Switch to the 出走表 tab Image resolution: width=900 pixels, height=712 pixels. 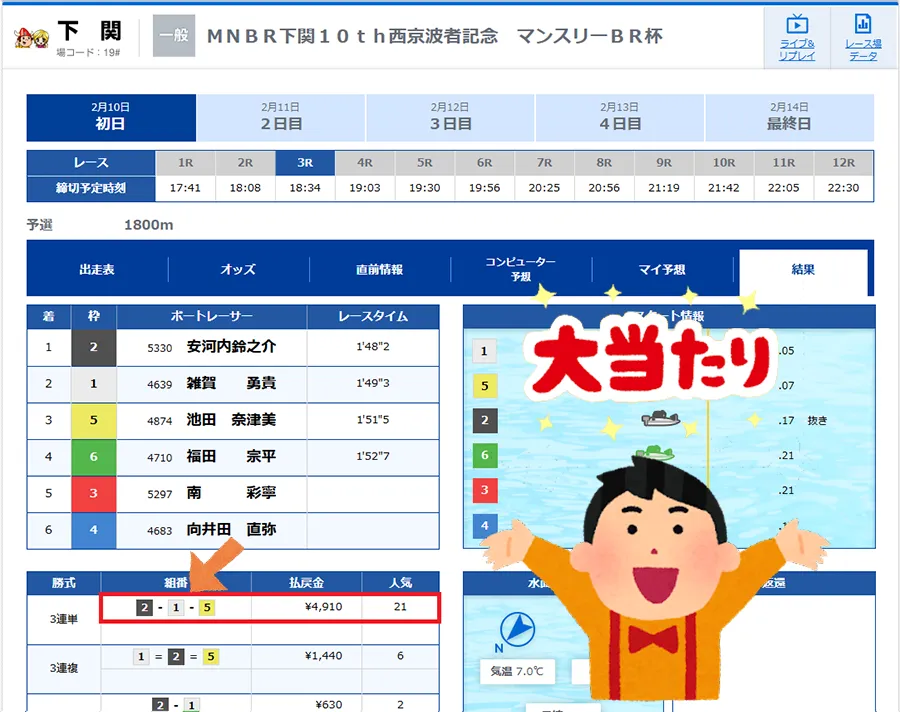tap(97, 270)
